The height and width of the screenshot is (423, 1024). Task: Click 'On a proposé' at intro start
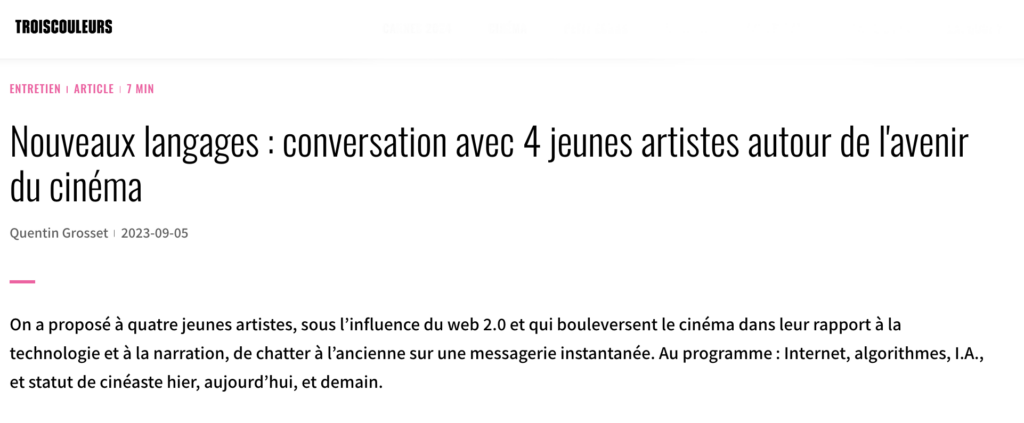[57, 326]
